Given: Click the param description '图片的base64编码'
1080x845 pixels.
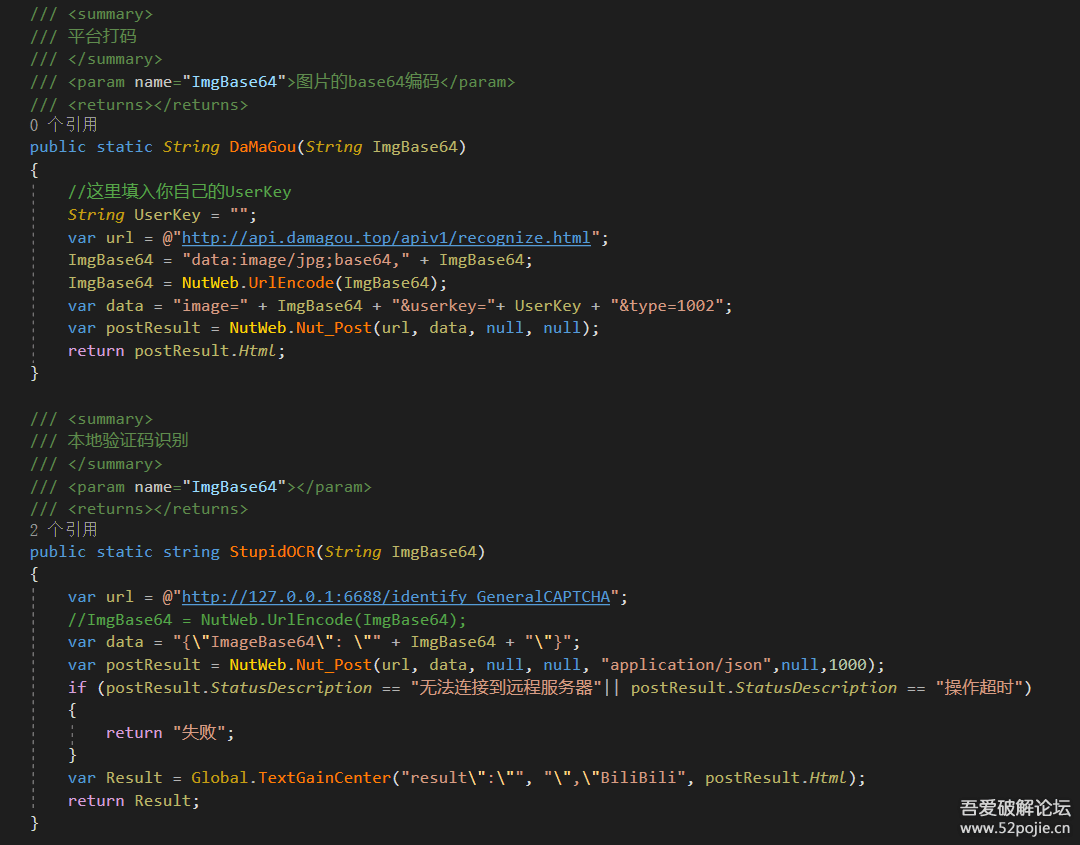Looking at the screenshot, I should click(368, 81).
